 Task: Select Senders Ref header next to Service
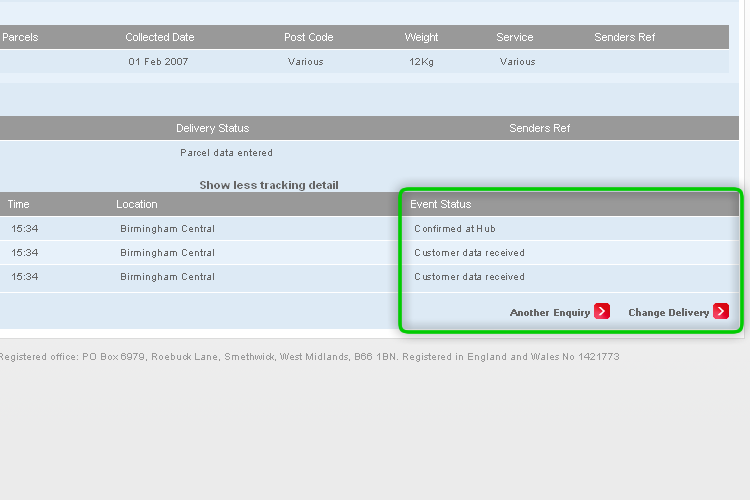pyautogui.click(x=624, y=37)
